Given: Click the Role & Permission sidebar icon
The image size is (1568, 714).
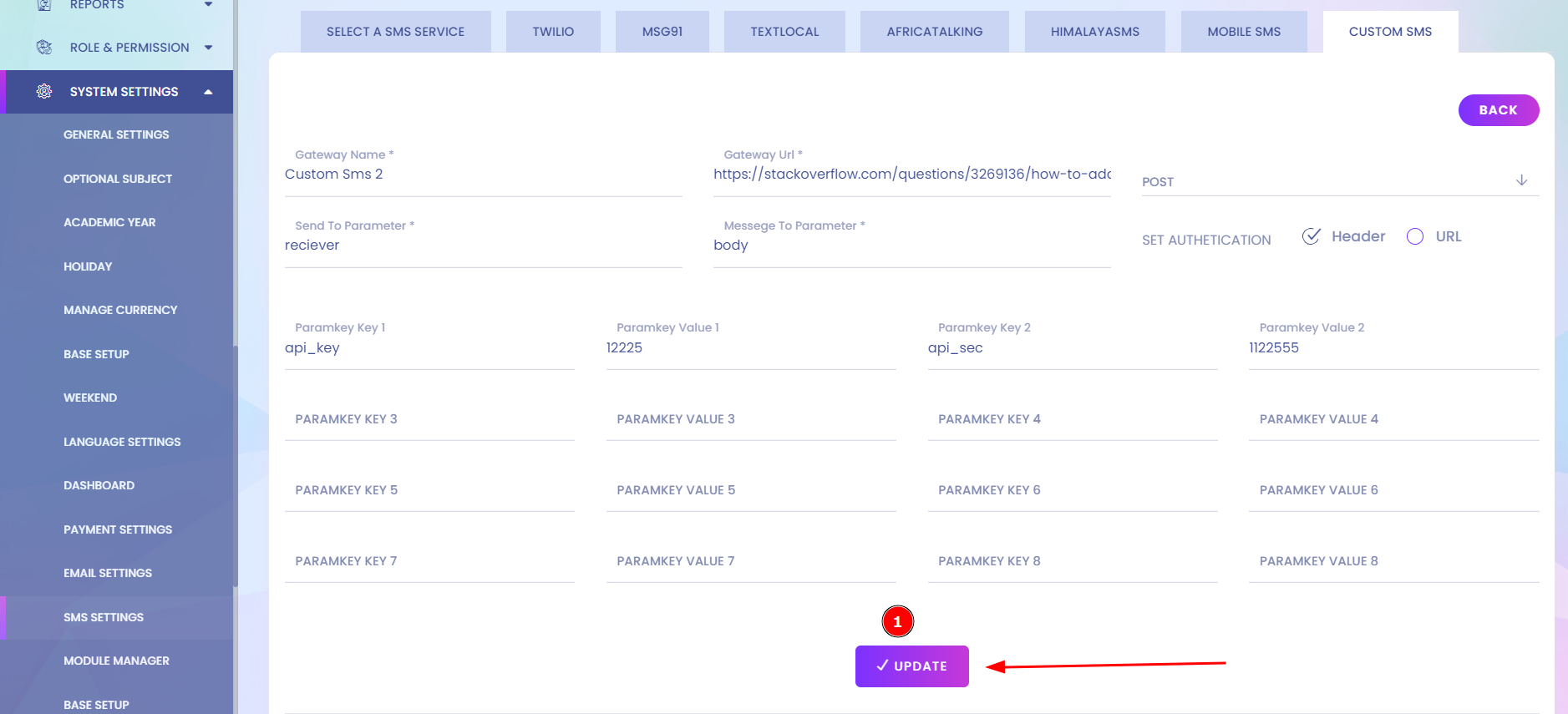Looking at the screenshot, I should click(x=44, y=48).
